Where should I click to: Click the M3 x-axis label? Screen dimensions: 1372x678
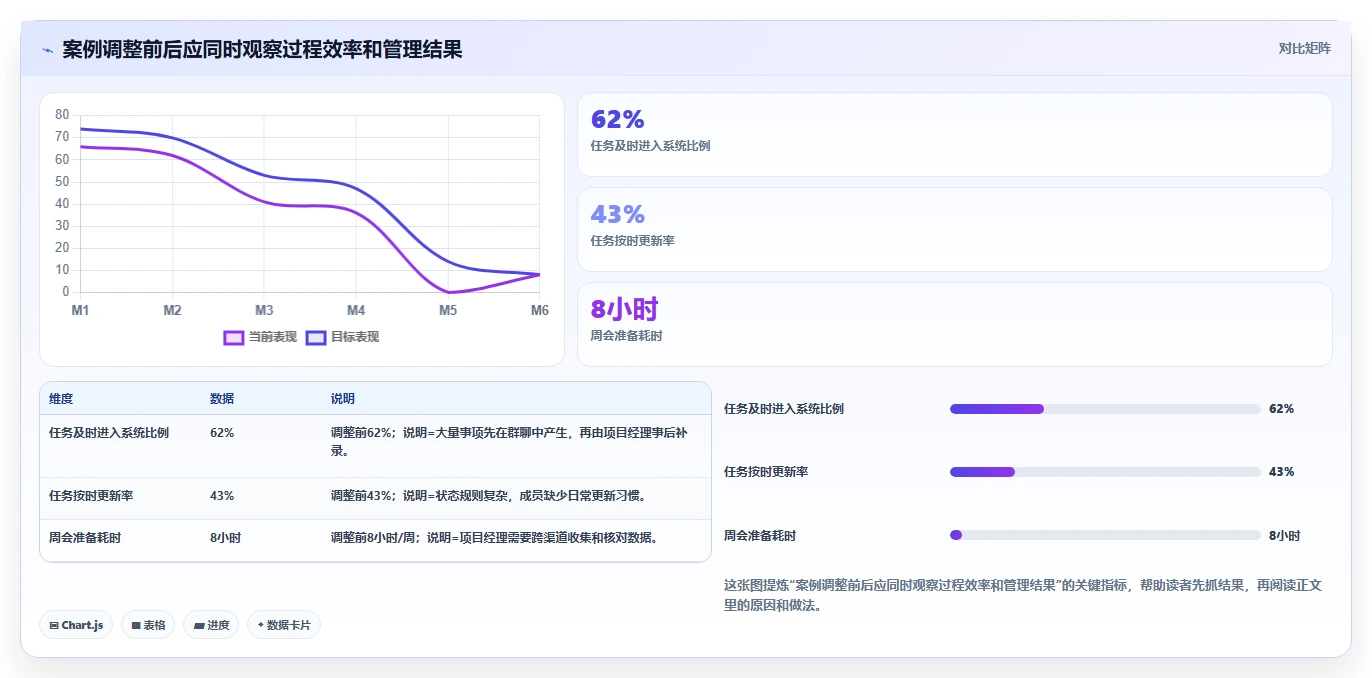[x=264, y=311]
